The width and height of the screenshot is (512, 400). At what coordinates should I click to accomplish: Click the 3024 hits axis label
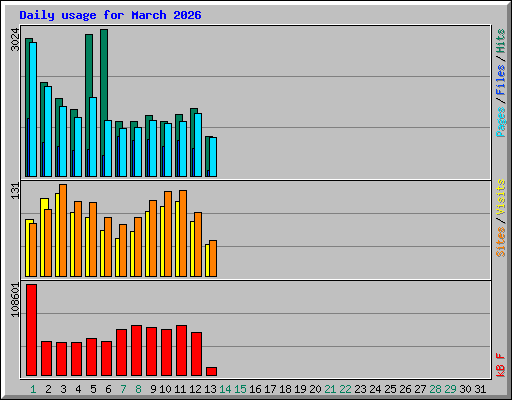coord(15,40)
